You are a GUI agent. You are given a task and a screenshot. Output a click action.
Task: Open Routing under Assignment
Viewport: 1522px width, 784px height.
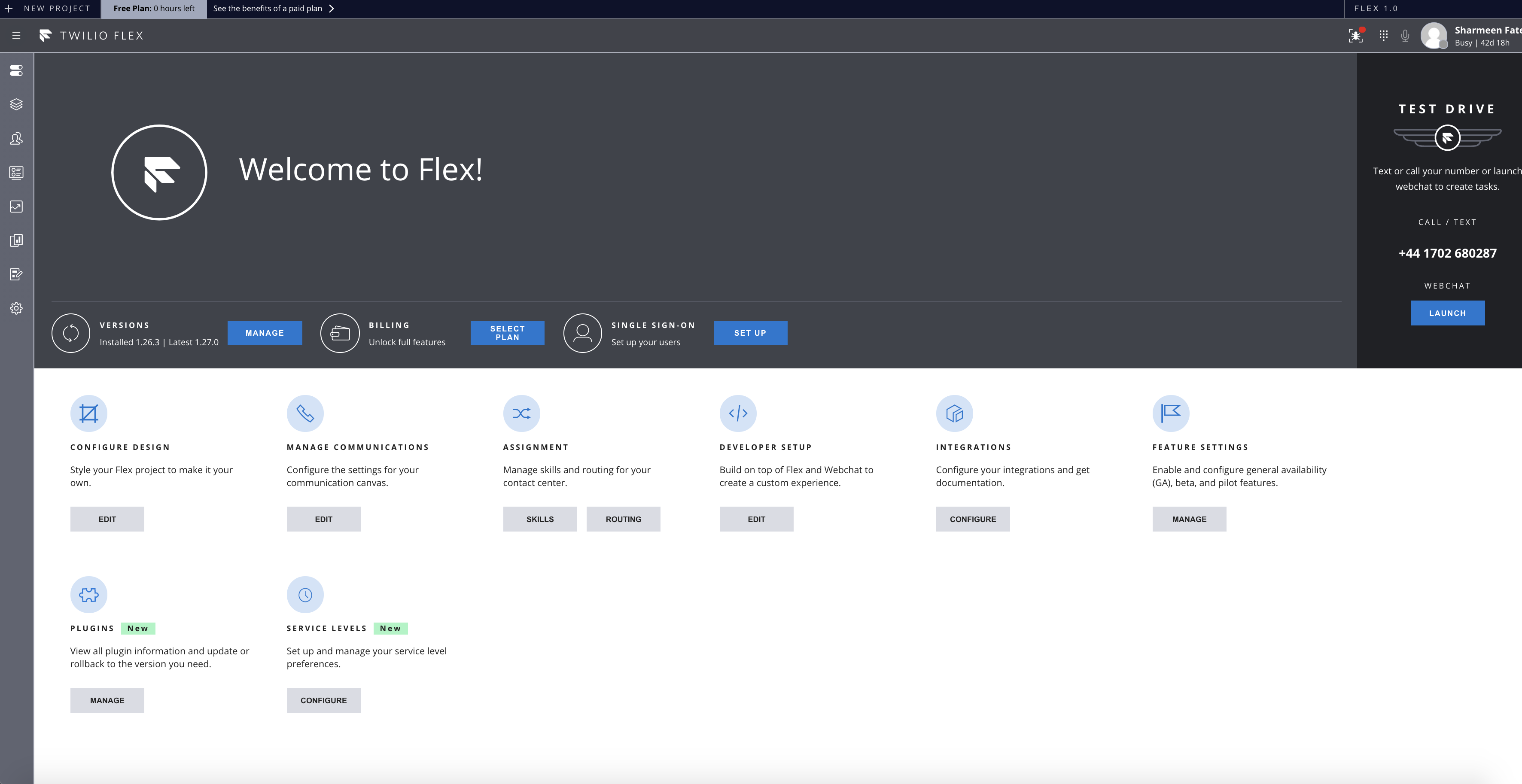[x=623, y=520]
